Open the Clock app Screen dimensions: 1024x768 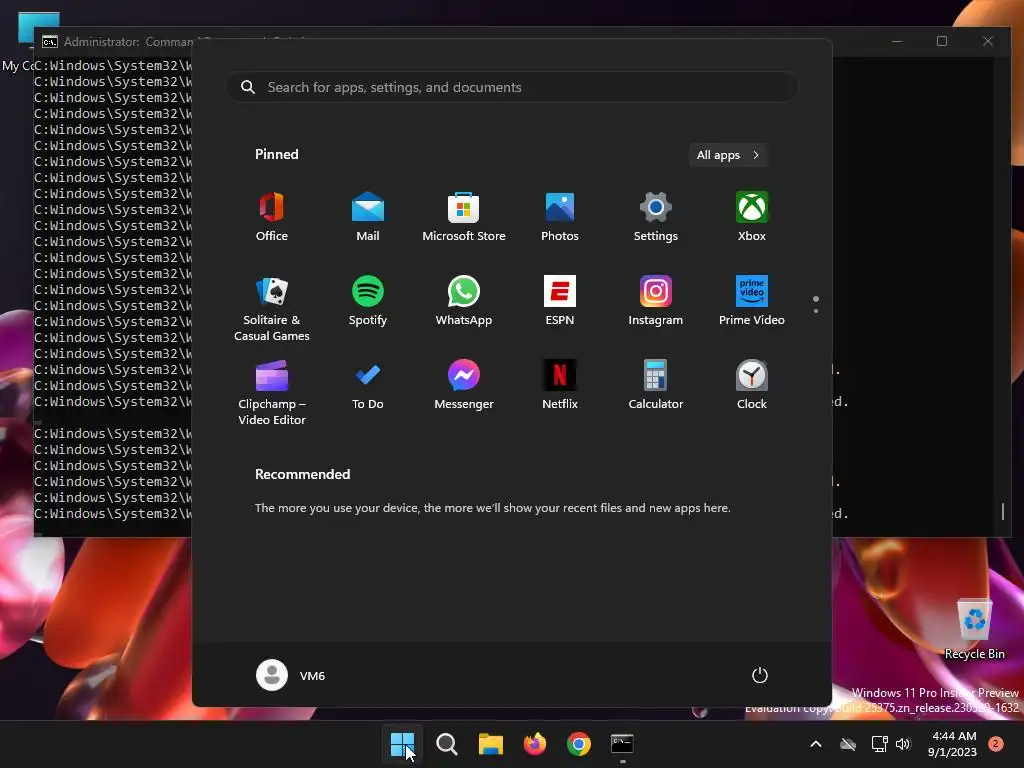pos(752,385)
